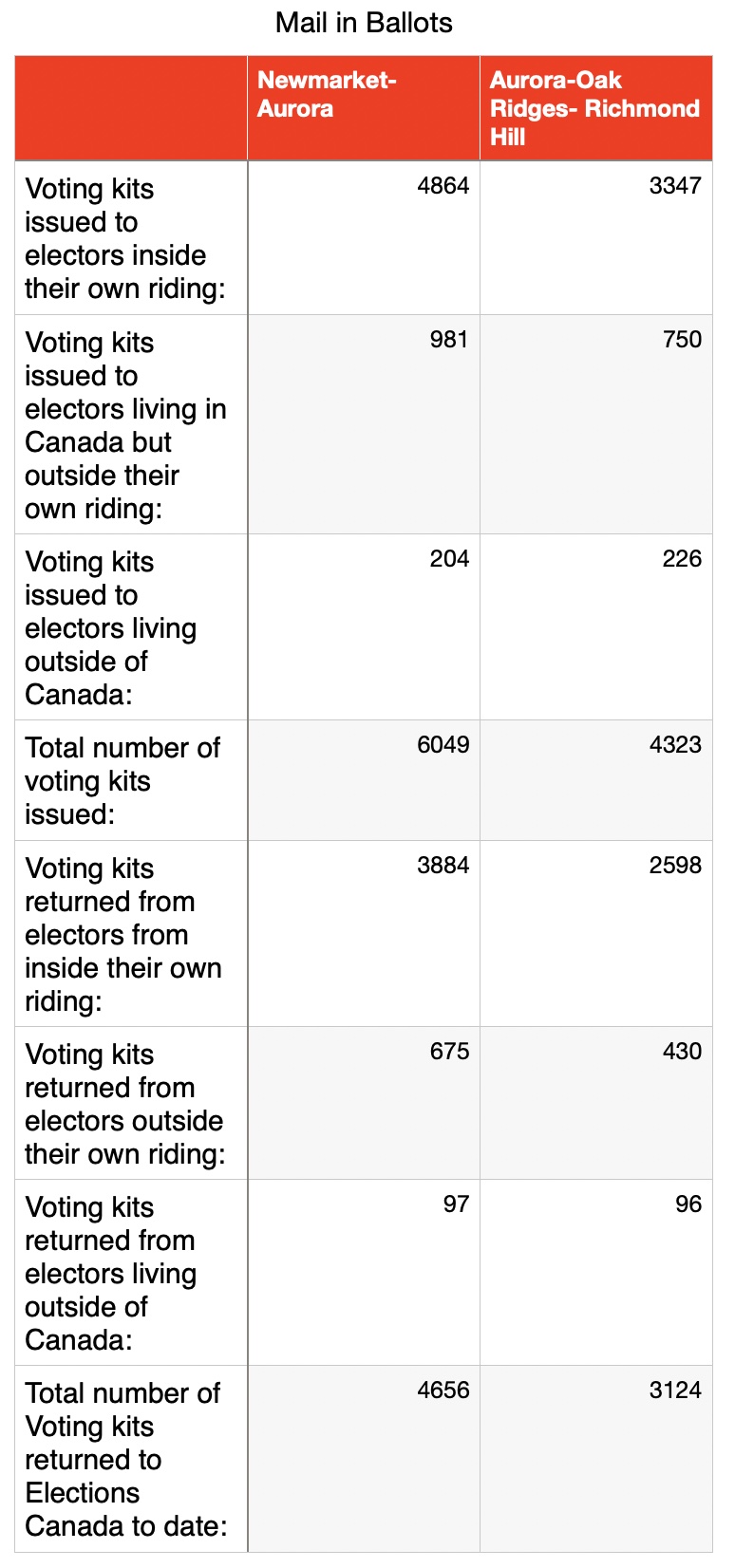Select the cell with value 97

tap(364, 1273)
